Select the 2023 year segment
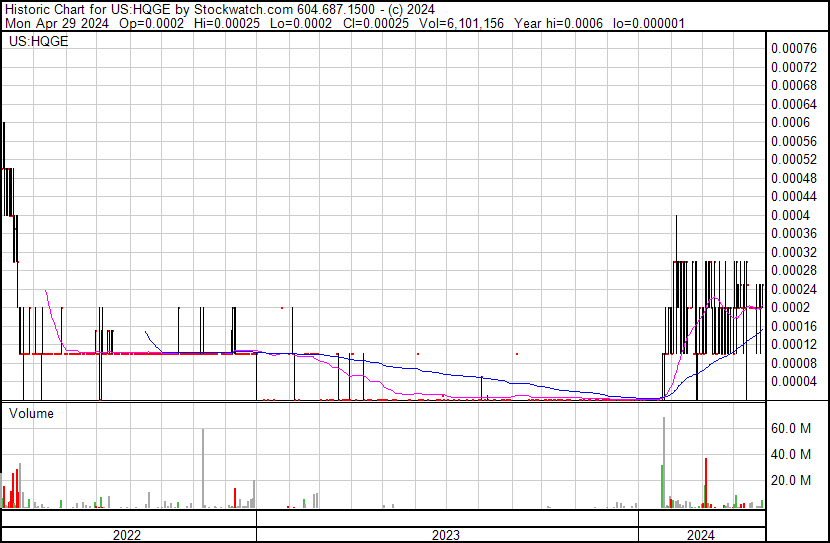This screenshot has width=830, height=543. 447,535
